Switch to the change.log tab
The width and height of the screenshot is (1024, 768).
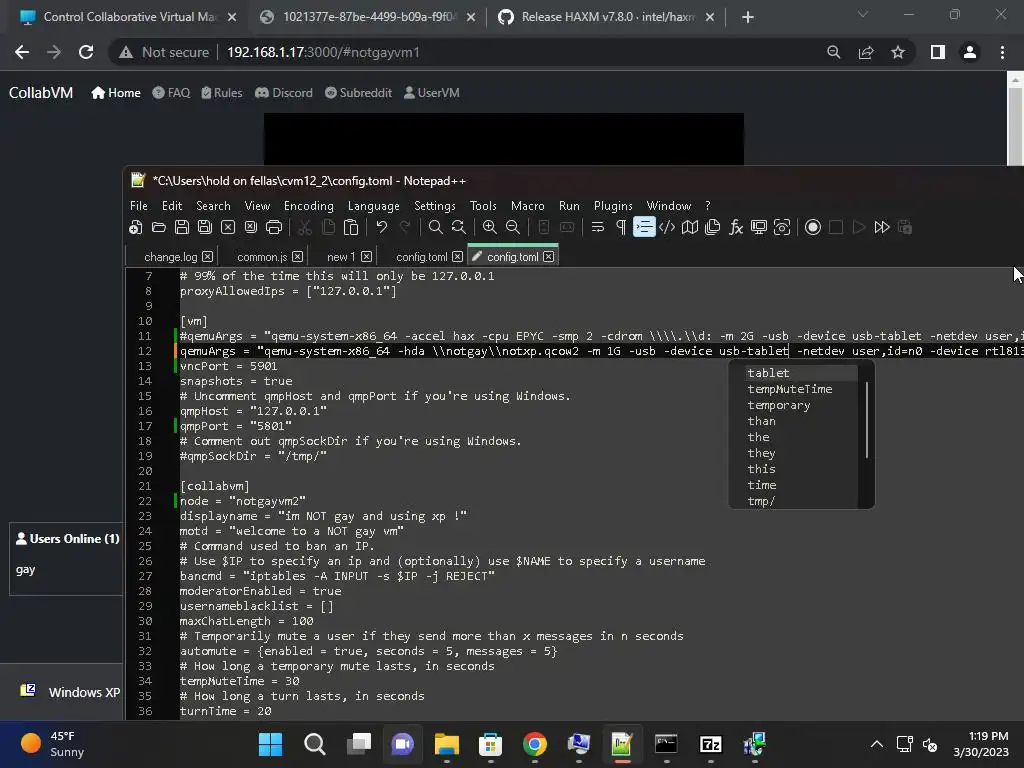[x=170, y=257]
